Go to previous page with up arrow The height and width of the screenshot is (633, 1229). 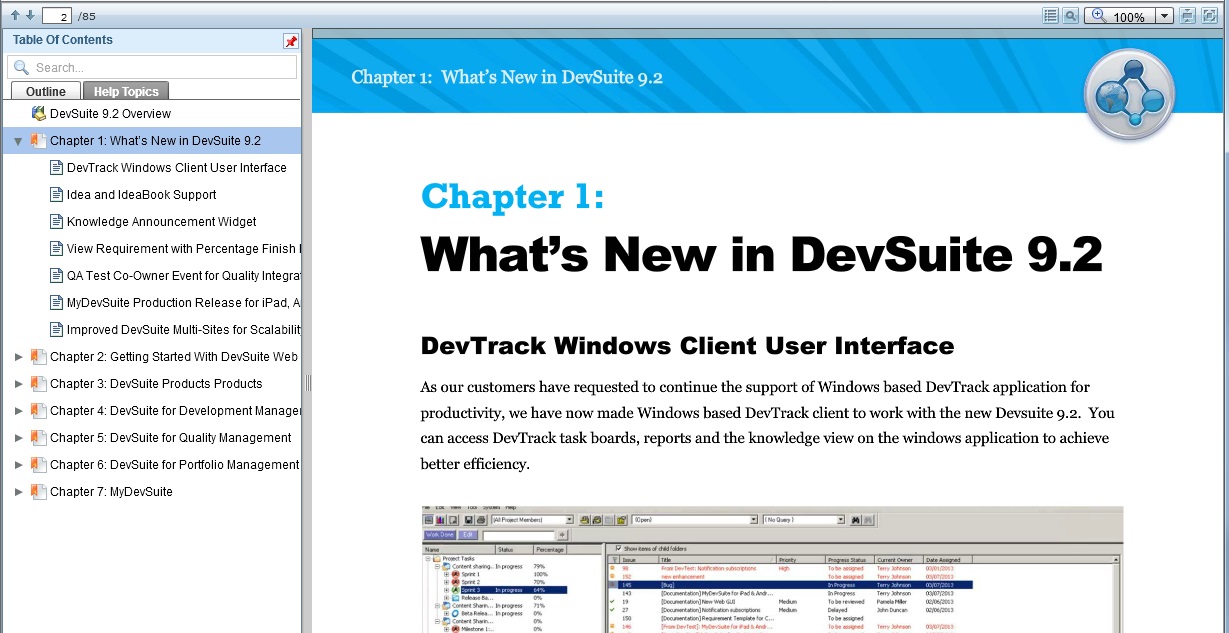point(15,15)
